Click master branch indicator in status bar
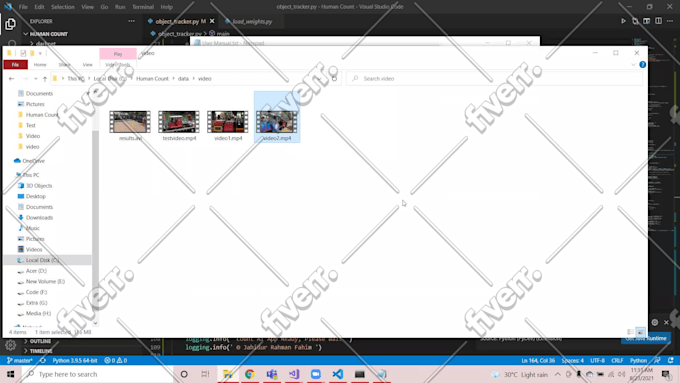Viewport: 680px width, 383px height. (x=20, y=360)
